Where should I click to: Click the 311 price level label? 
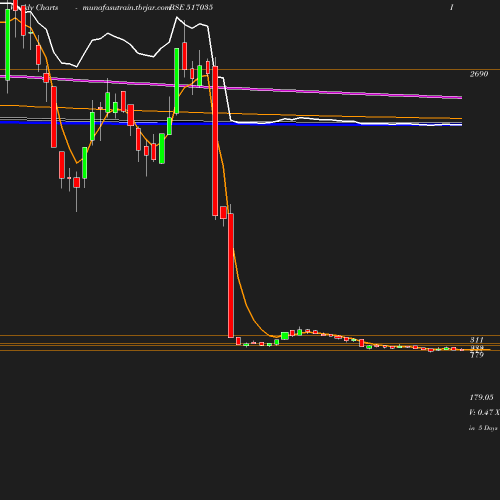tap(477, 340)
